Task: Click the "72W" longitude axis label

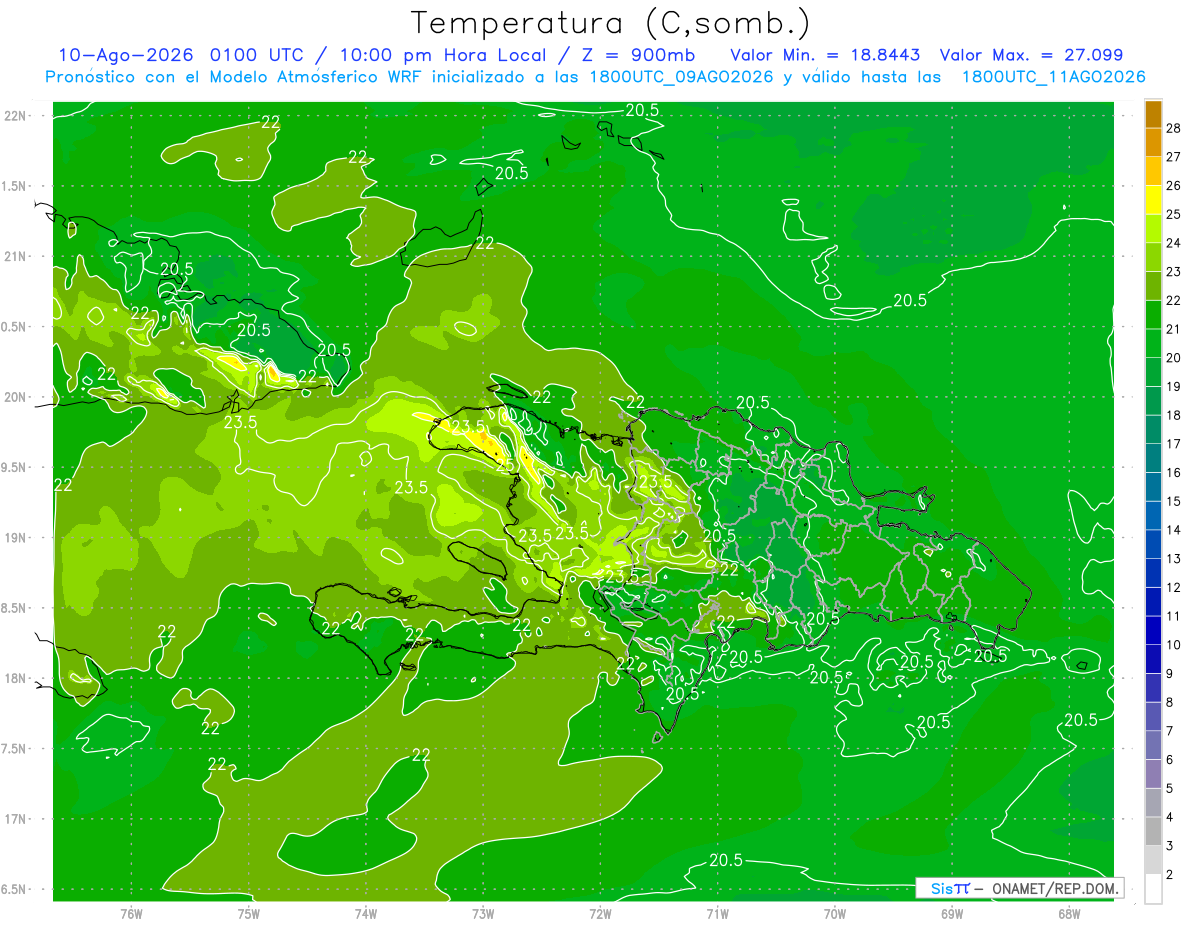Action: click(601, 913)
